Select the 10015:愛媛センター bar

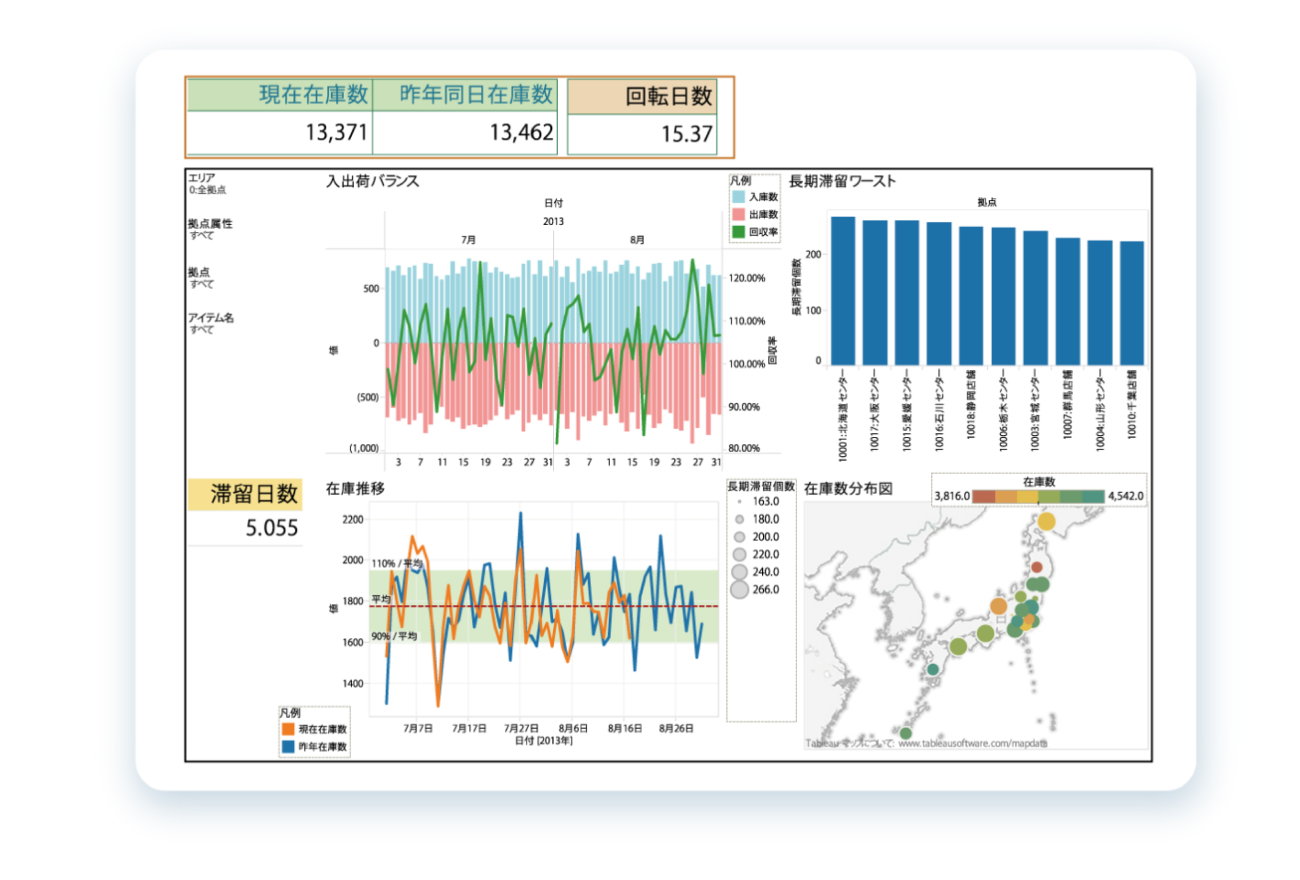[x=907, y=292]
